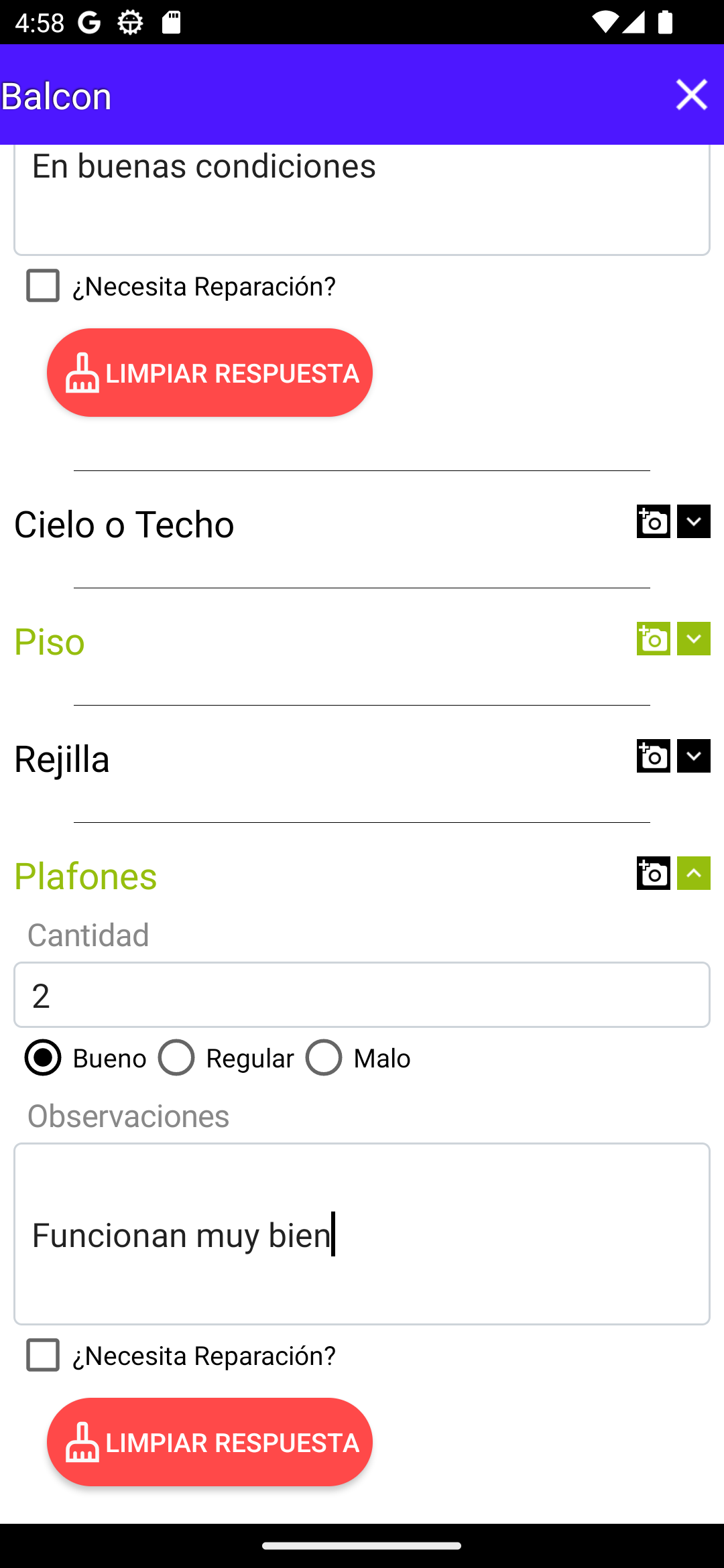
Task: Expand the Piso section
Action: (x=693, y=639)
